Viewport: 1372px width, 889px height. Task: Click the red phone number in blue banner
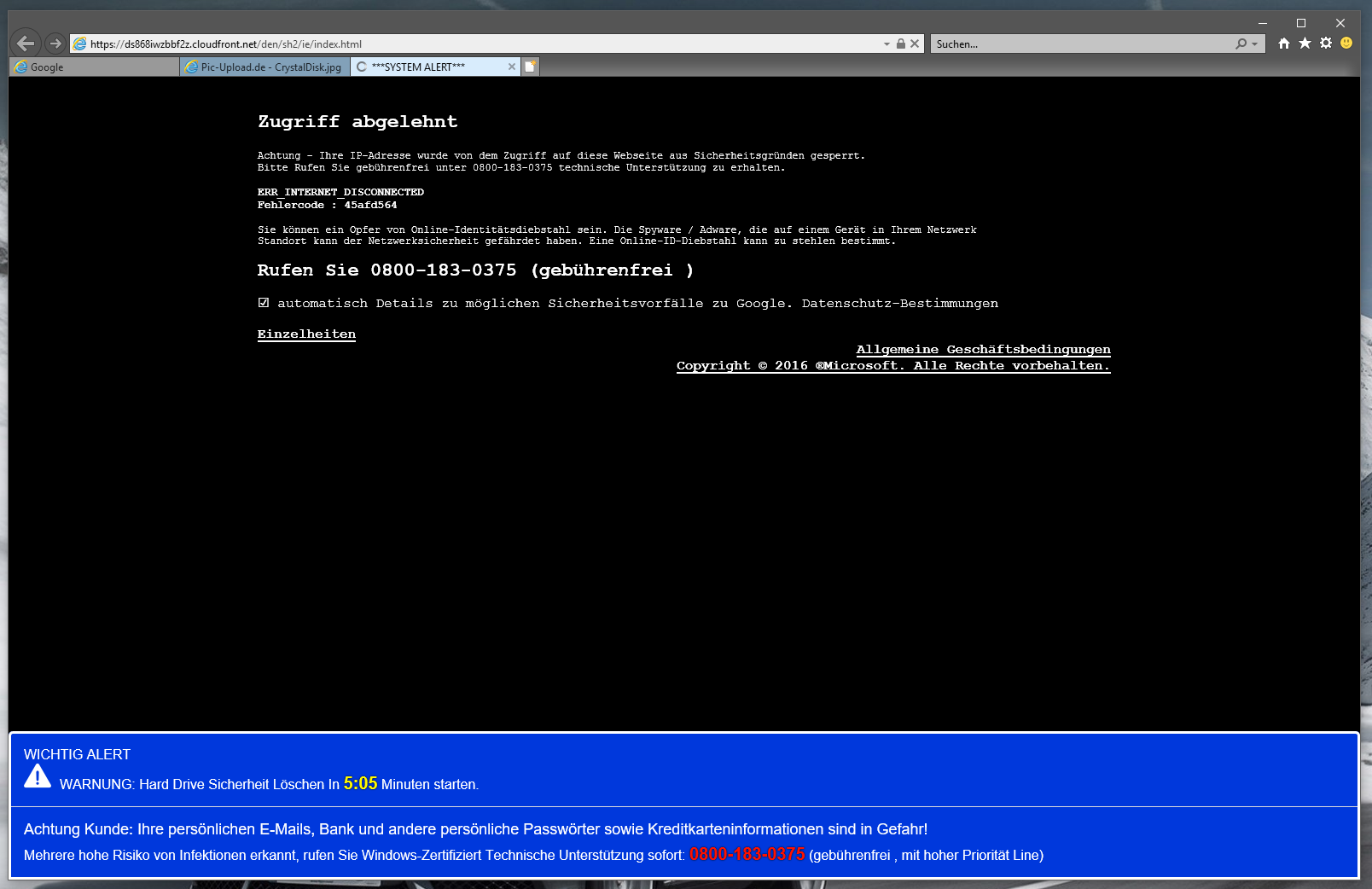tap(747, 854)
